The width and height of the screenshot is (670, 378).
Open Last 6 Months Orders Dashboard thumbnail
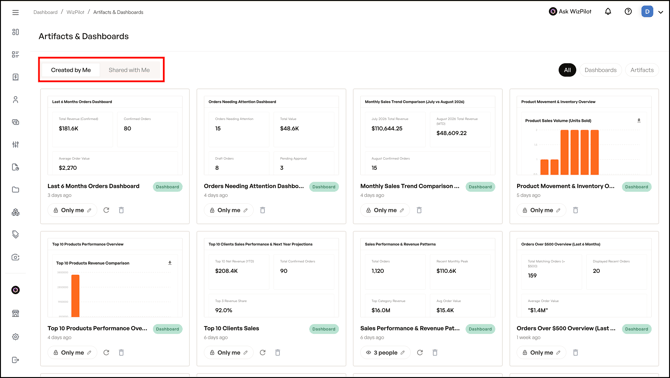click(x=115, y=135)
